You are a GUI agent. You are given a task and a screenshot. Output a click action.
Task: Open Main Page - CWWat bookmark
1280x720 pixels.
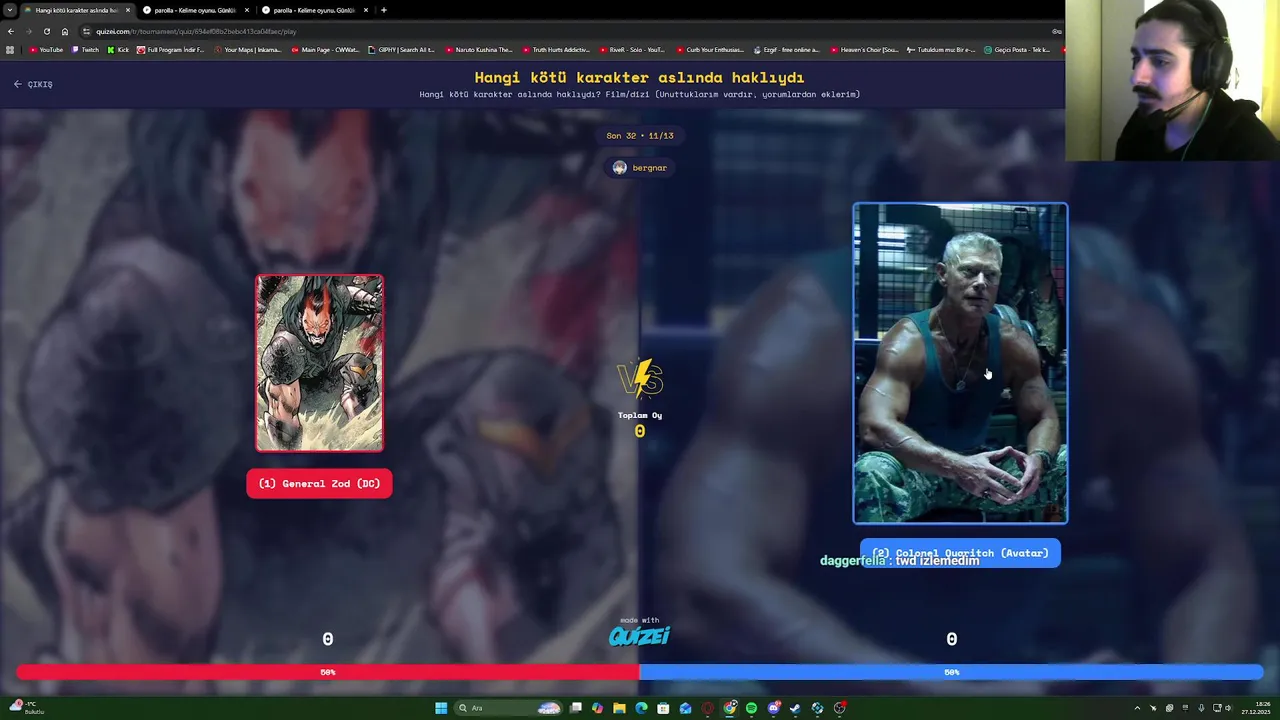pos(324,49)
